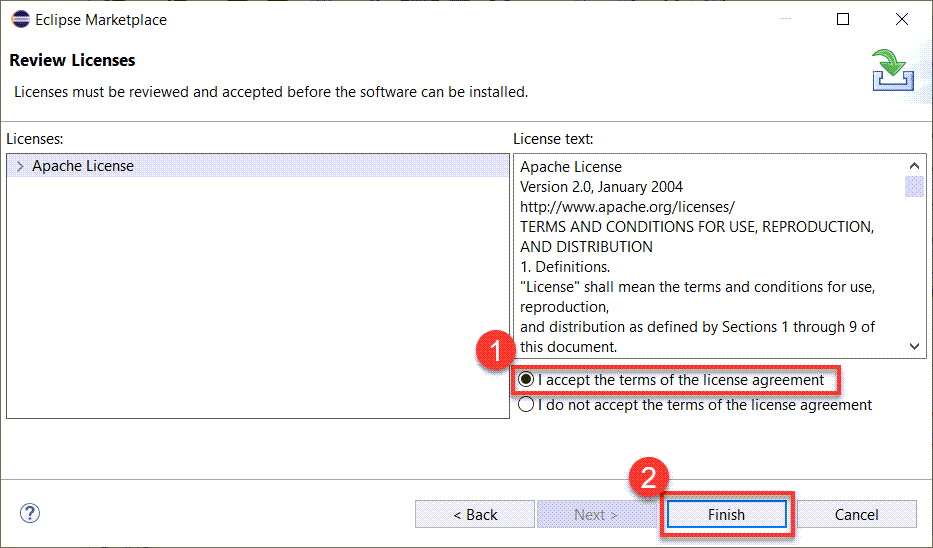Click the 'http://www.apache.org/licenses/' text line

627,206
